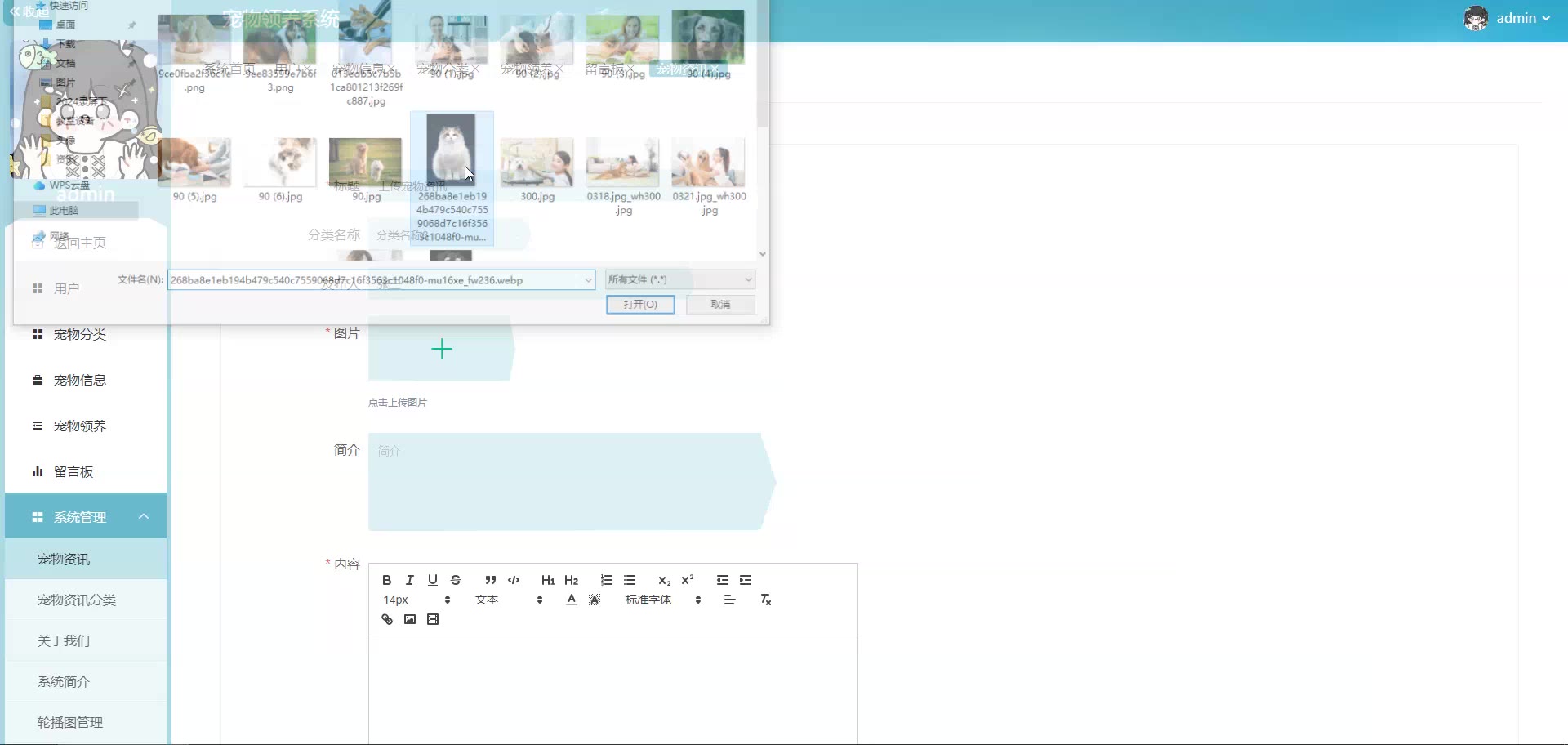
Task: Start an ordered numbered list
Action: coord(607,580)
